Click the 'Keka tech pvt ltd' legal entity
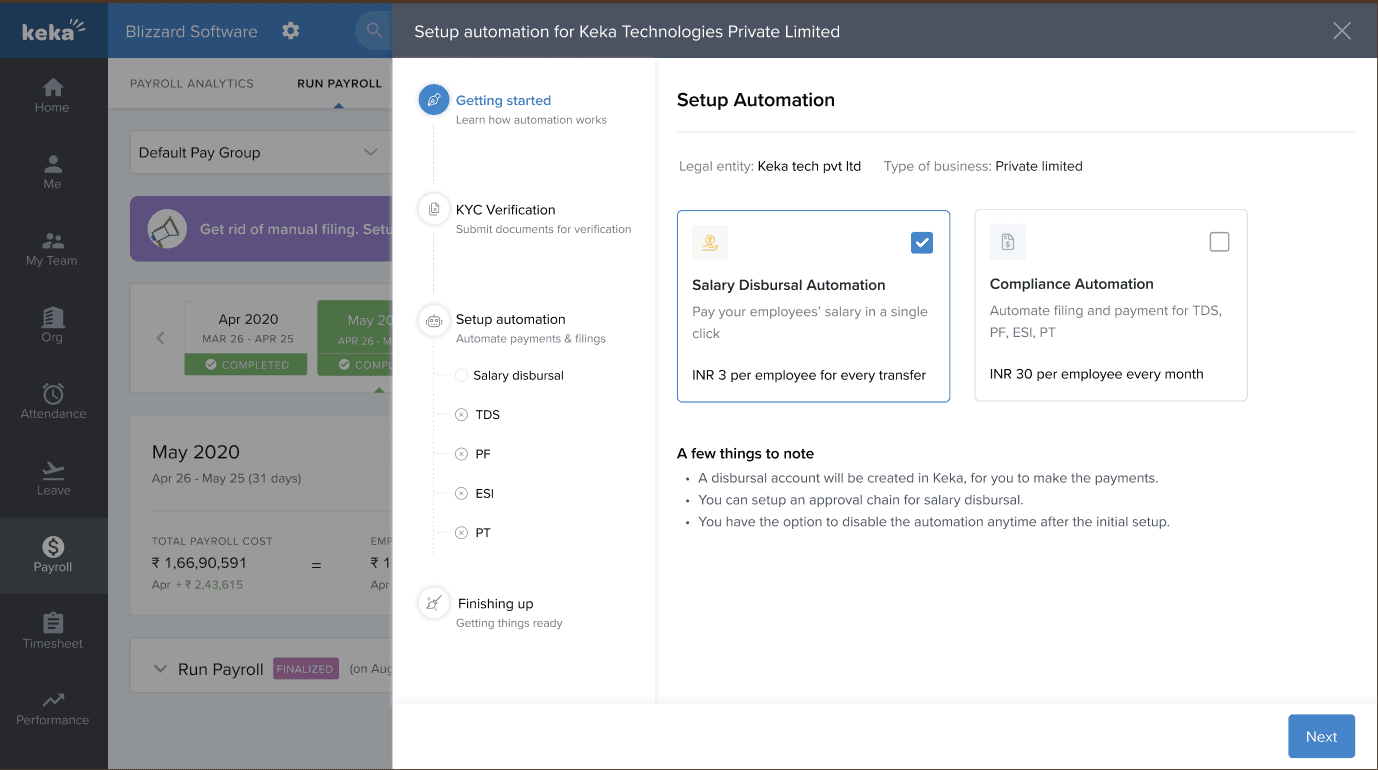The image size is (1378, 770). point(809,166)
